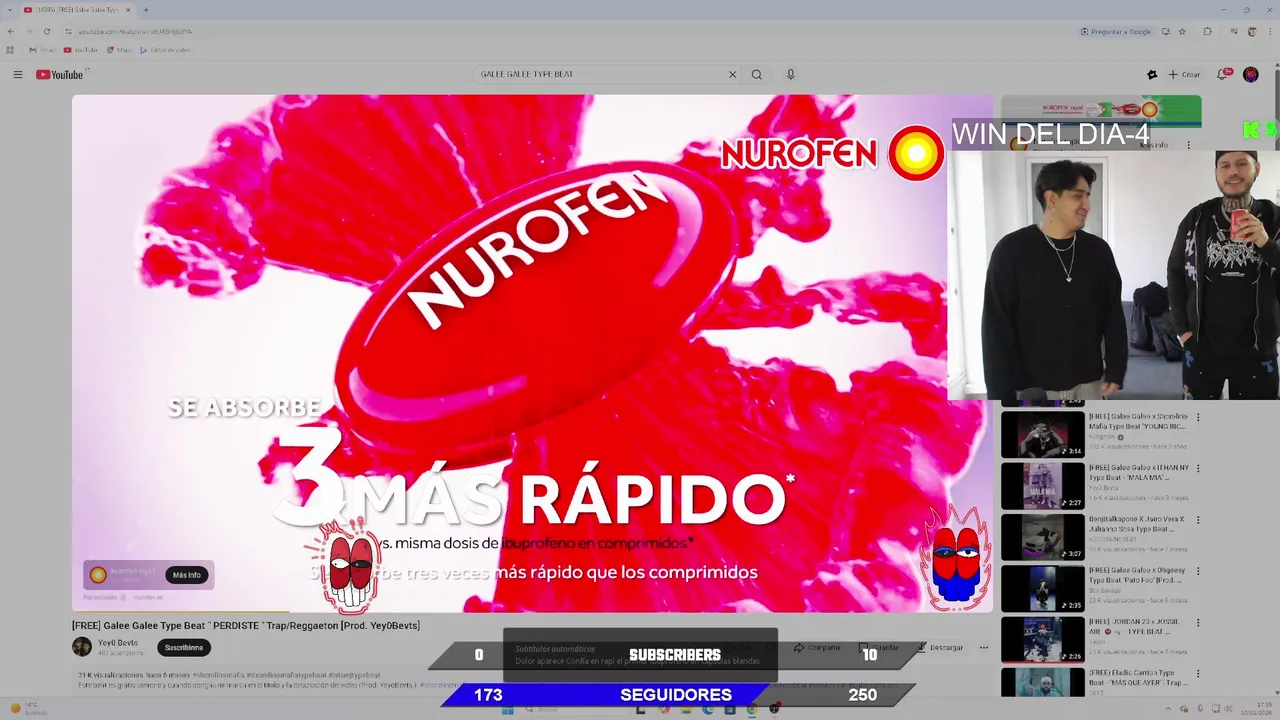The image size is (1280, 720).
Task: Open options menu for YOUNG RIC video
Action: click(x=1198, y=418)
